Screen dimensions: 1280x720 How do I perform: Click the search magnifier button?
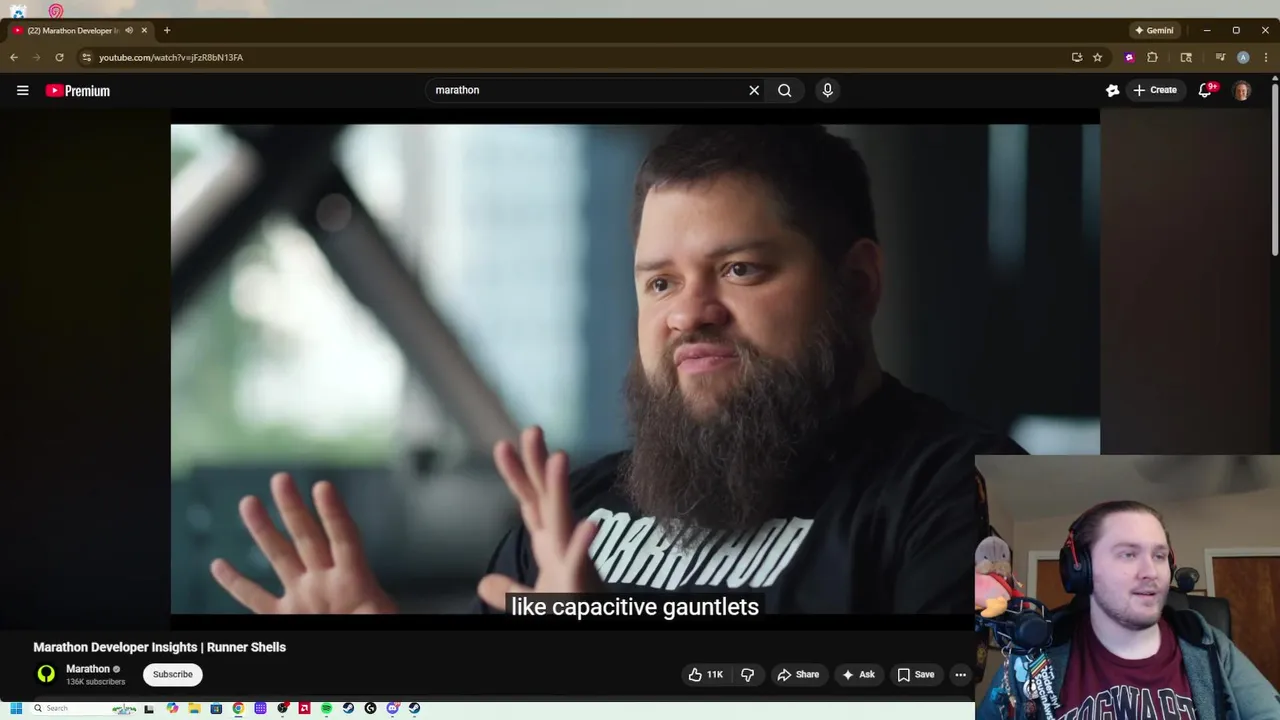click(x=785, y=90)
